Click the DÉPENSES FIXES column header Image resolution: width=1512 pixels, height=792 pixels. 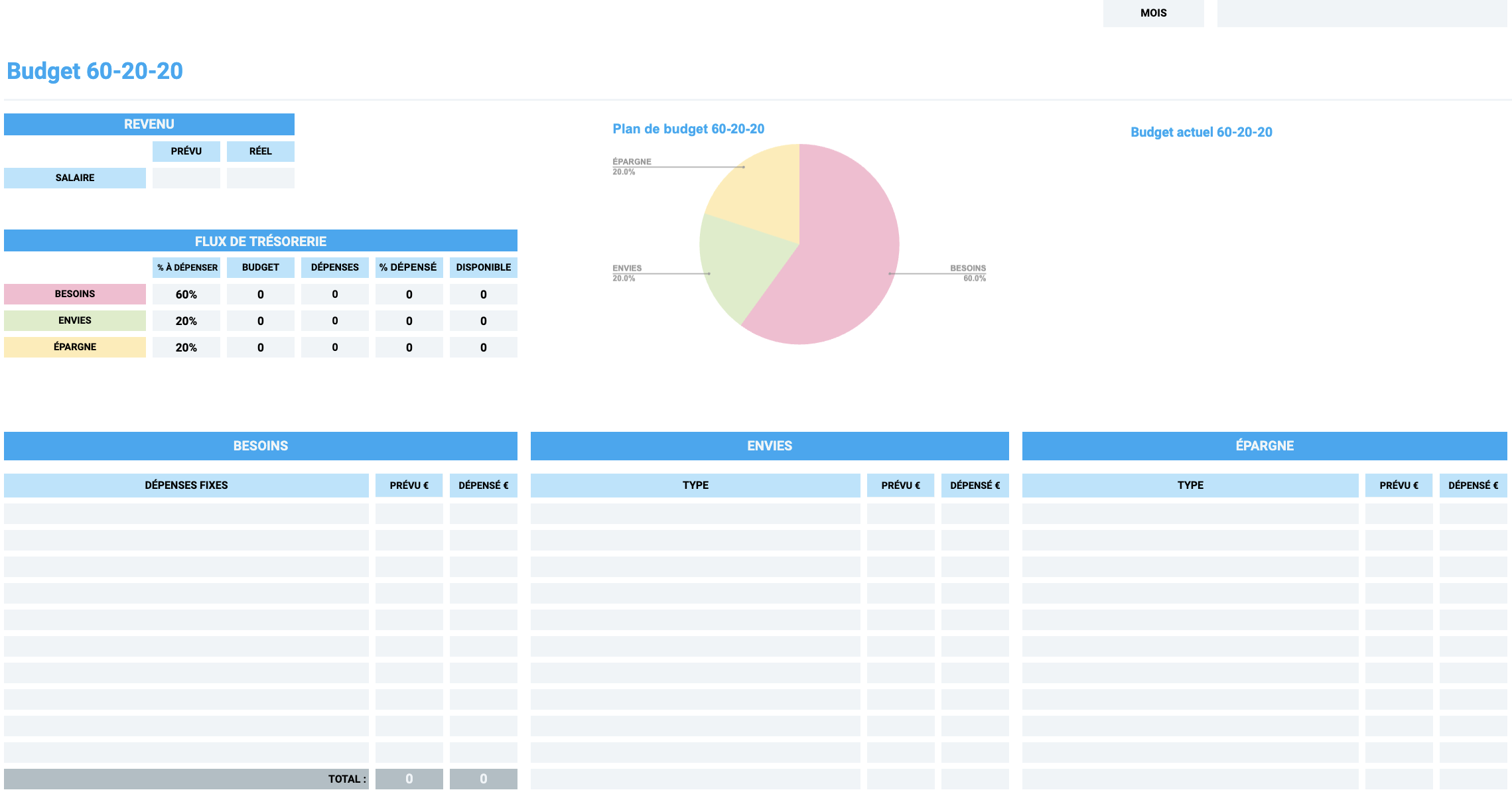click(x=186, y=486)
